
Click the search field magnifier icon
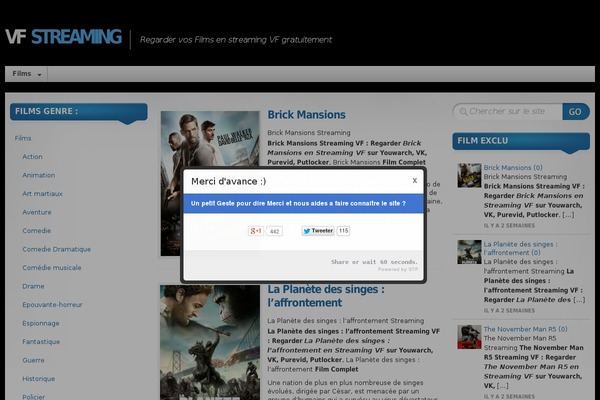463,112
